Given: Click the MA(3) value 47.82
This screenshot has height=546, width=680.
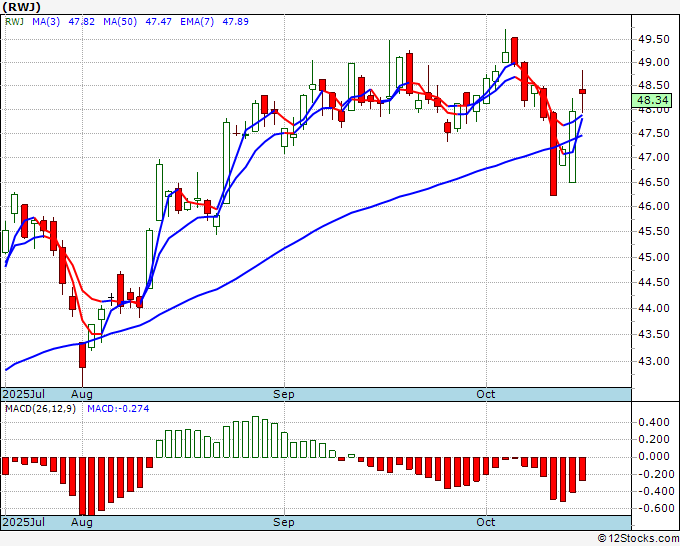Looking at the screenshot, I should pyautogui.click(x=82, y=22).
